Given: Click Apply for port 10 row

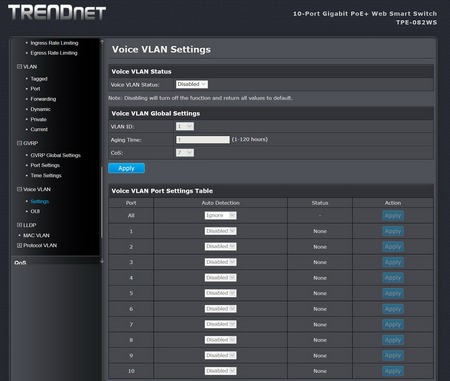Looking at the screenshot, I should point(393,371).
